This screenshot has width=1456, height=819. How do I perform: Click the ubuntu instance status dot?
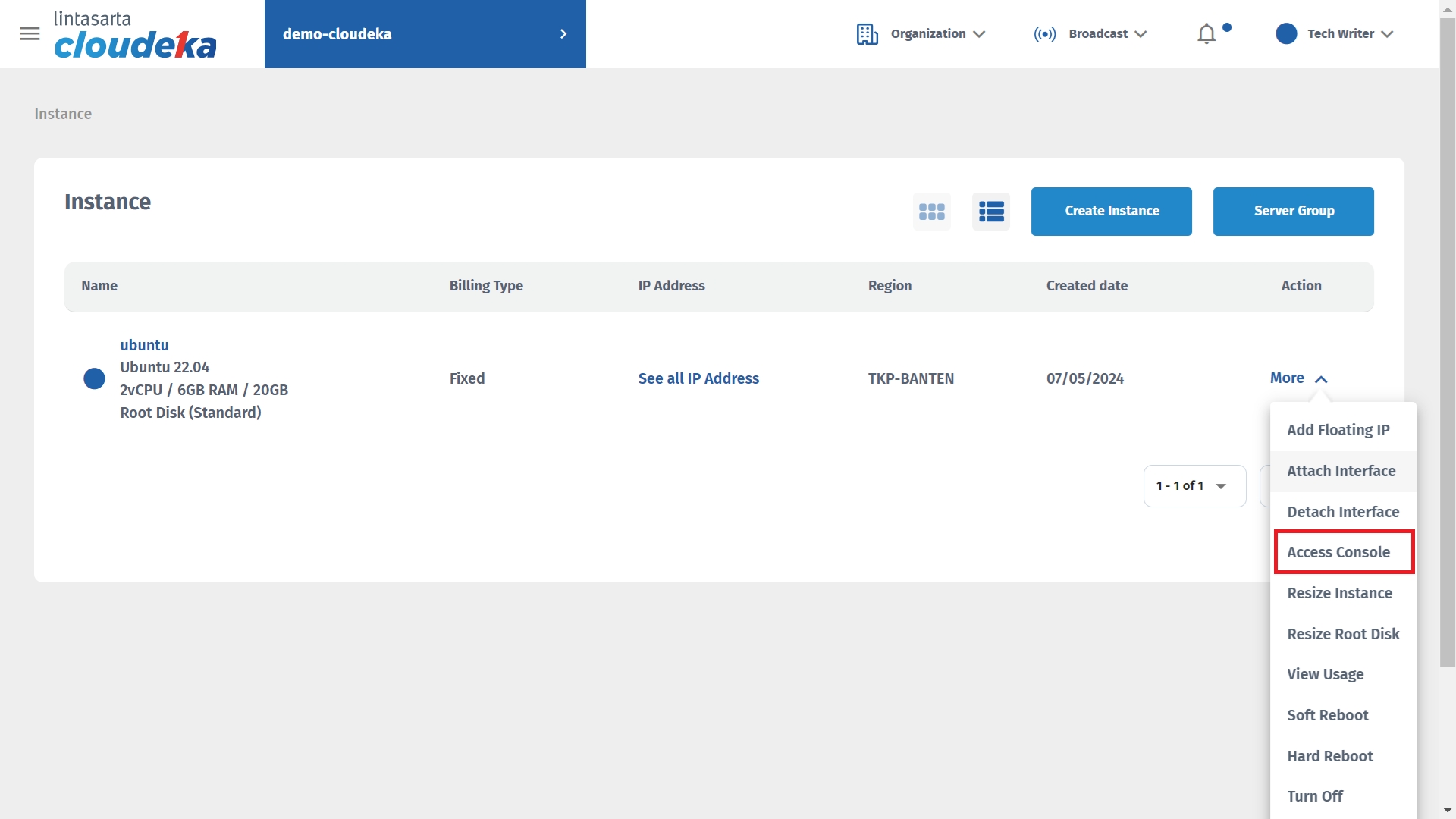point(94,378)
